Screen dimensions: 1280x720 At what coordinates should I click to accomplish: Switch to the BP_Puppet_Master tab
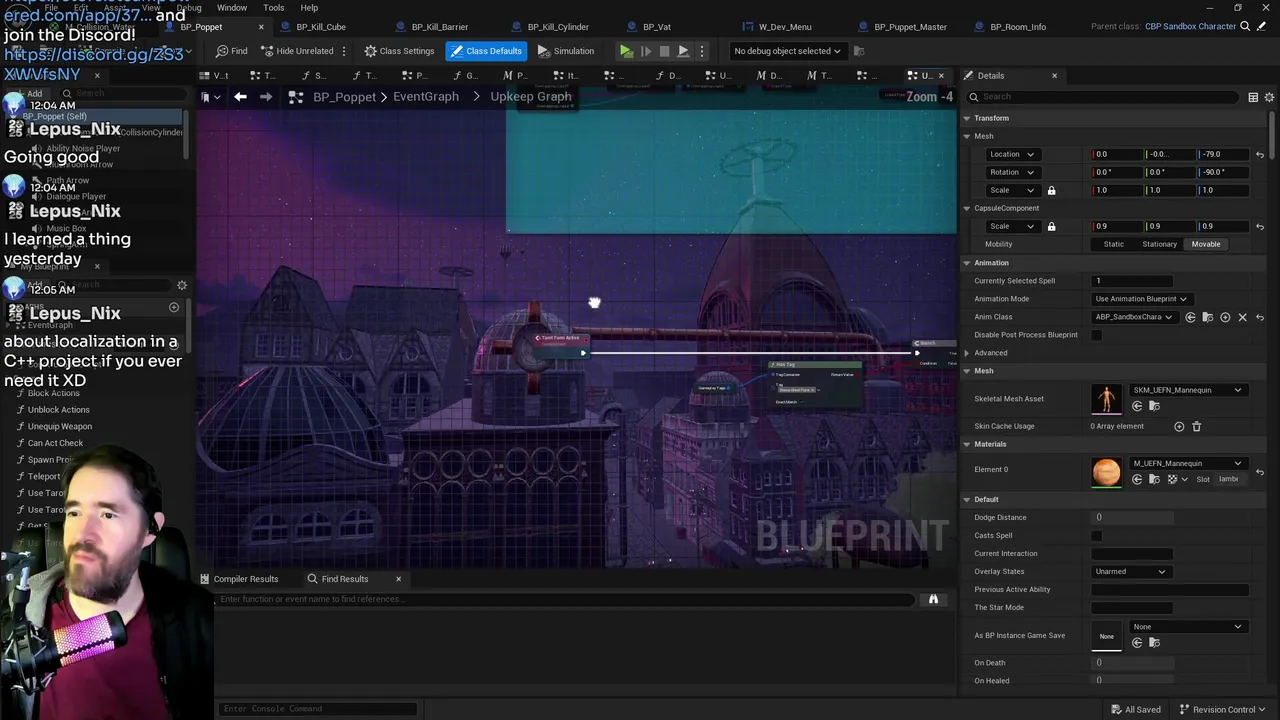pyautogui.click(x=910, y=27)
